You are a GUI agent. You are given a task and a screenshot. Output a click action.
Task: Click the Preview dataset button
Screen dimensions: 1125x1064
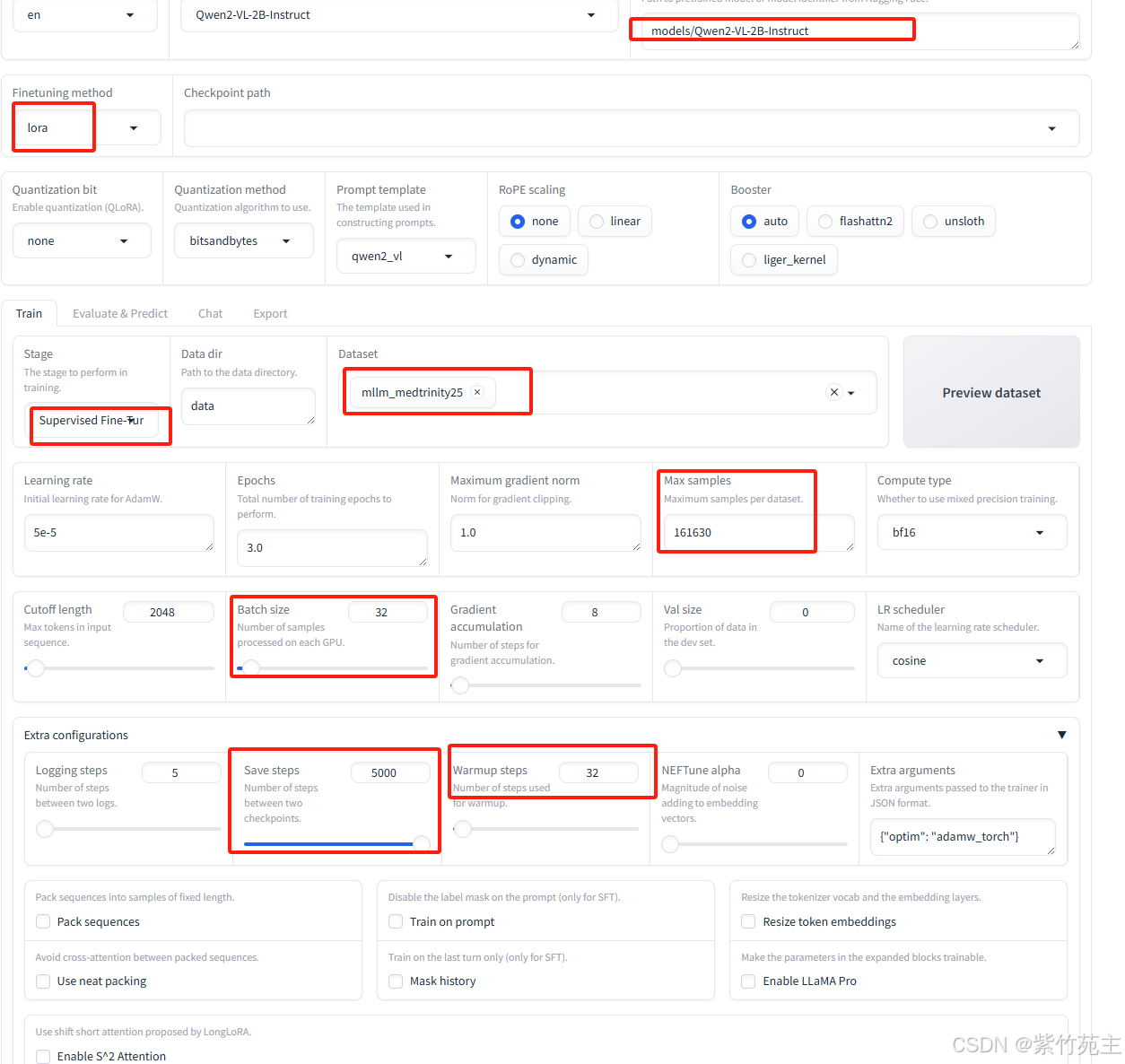click(991, 392)
